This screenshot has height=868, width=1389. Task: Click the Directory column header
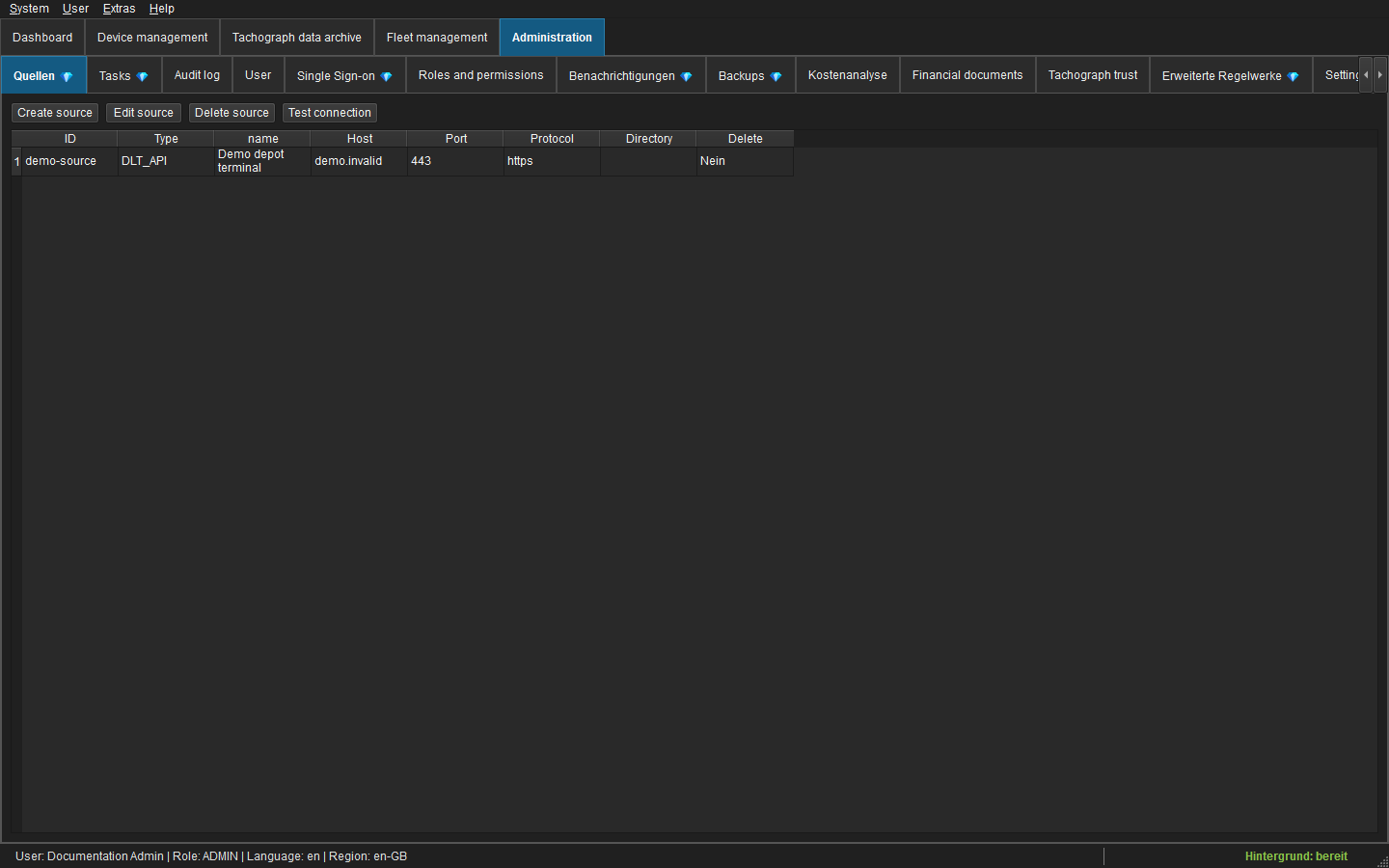[648, 139]
